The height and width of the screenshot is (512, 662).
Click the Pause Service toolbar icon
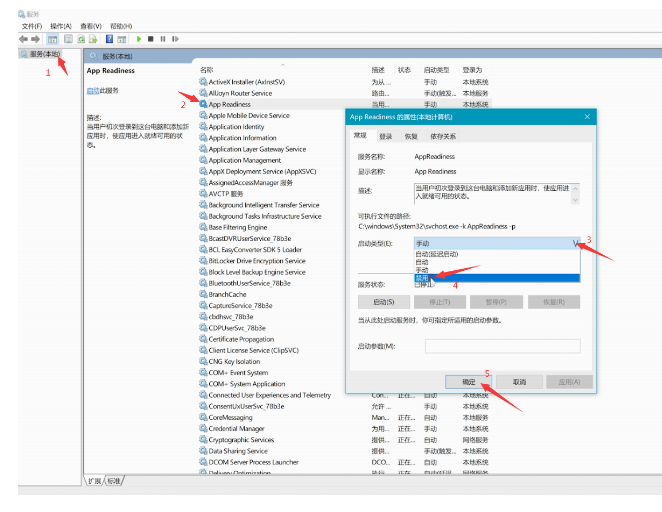tap(161, 38)
